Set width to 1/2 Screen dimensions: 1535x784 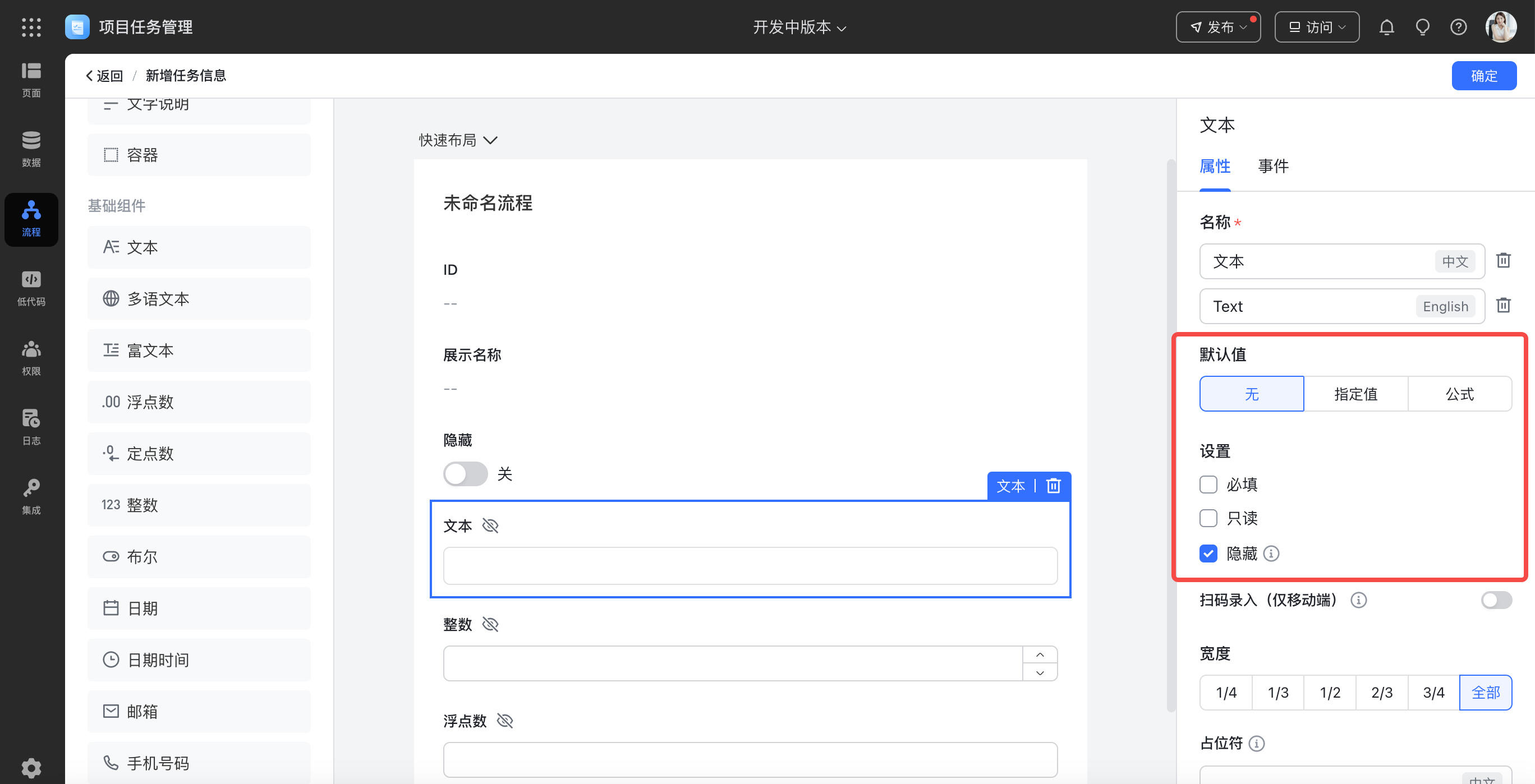[1330, 693]
